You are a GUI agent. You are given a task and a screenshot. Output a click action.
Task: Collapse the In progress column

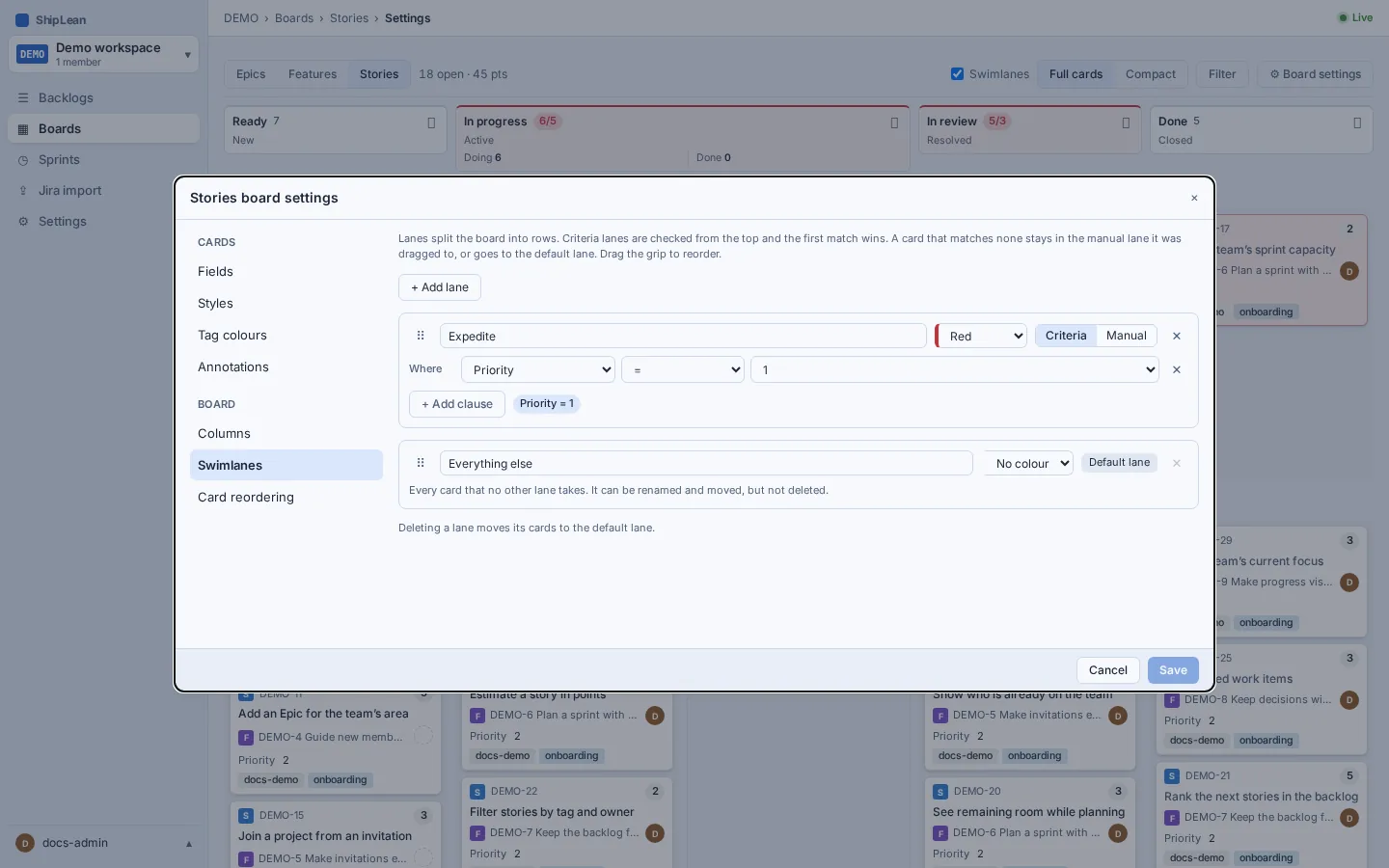tap(894, 122)
